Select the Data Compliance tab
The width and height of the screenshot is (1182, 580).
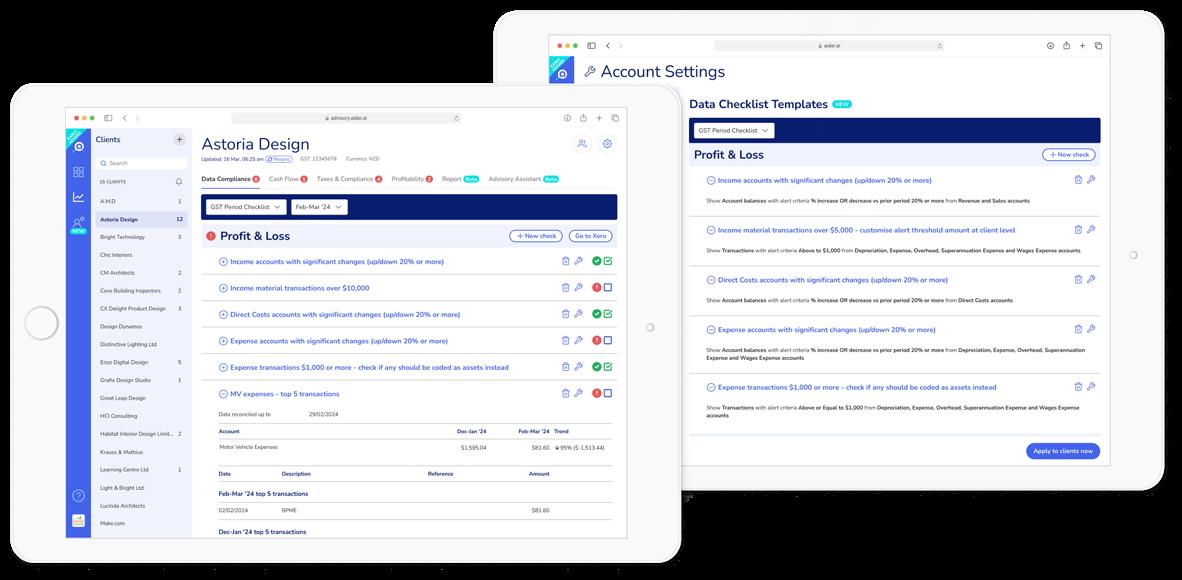pyautogui.click(x=230, y=179)
